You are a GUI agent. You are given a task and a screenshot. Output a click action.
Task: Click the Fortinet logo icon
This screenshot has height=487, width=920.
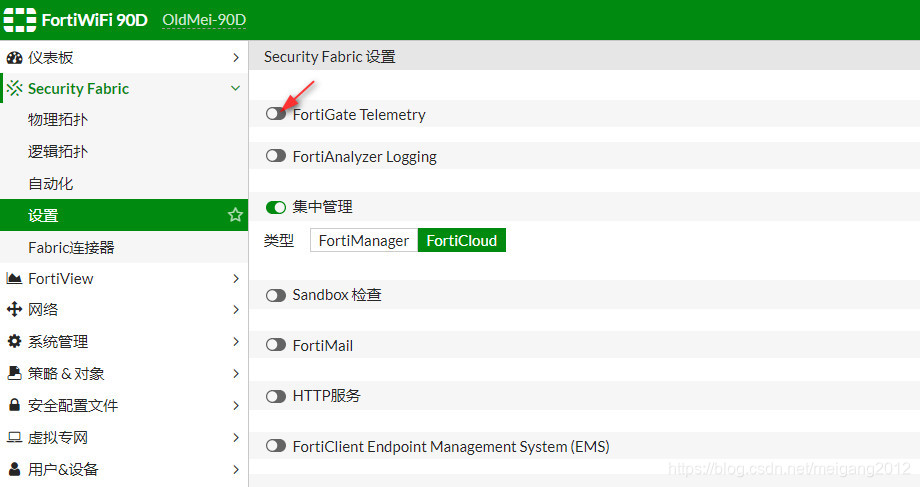click(20, 20)
